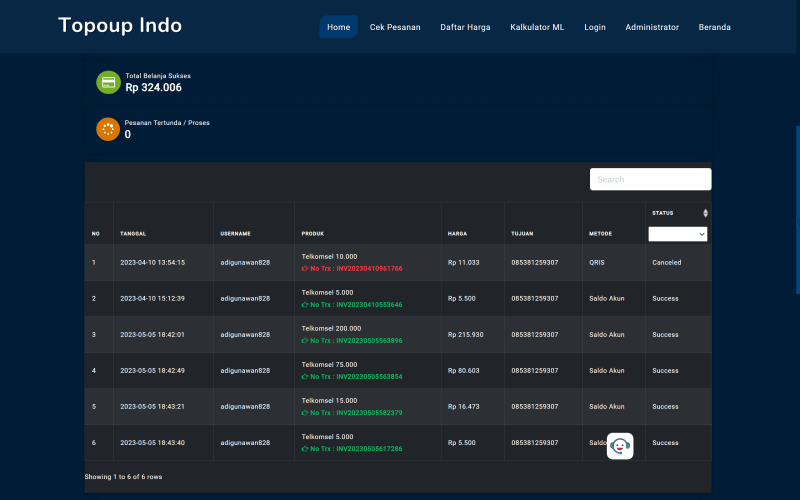
Task: Click the Pesanan Tertunda / Proses label
Action: (x=167, y=122)
